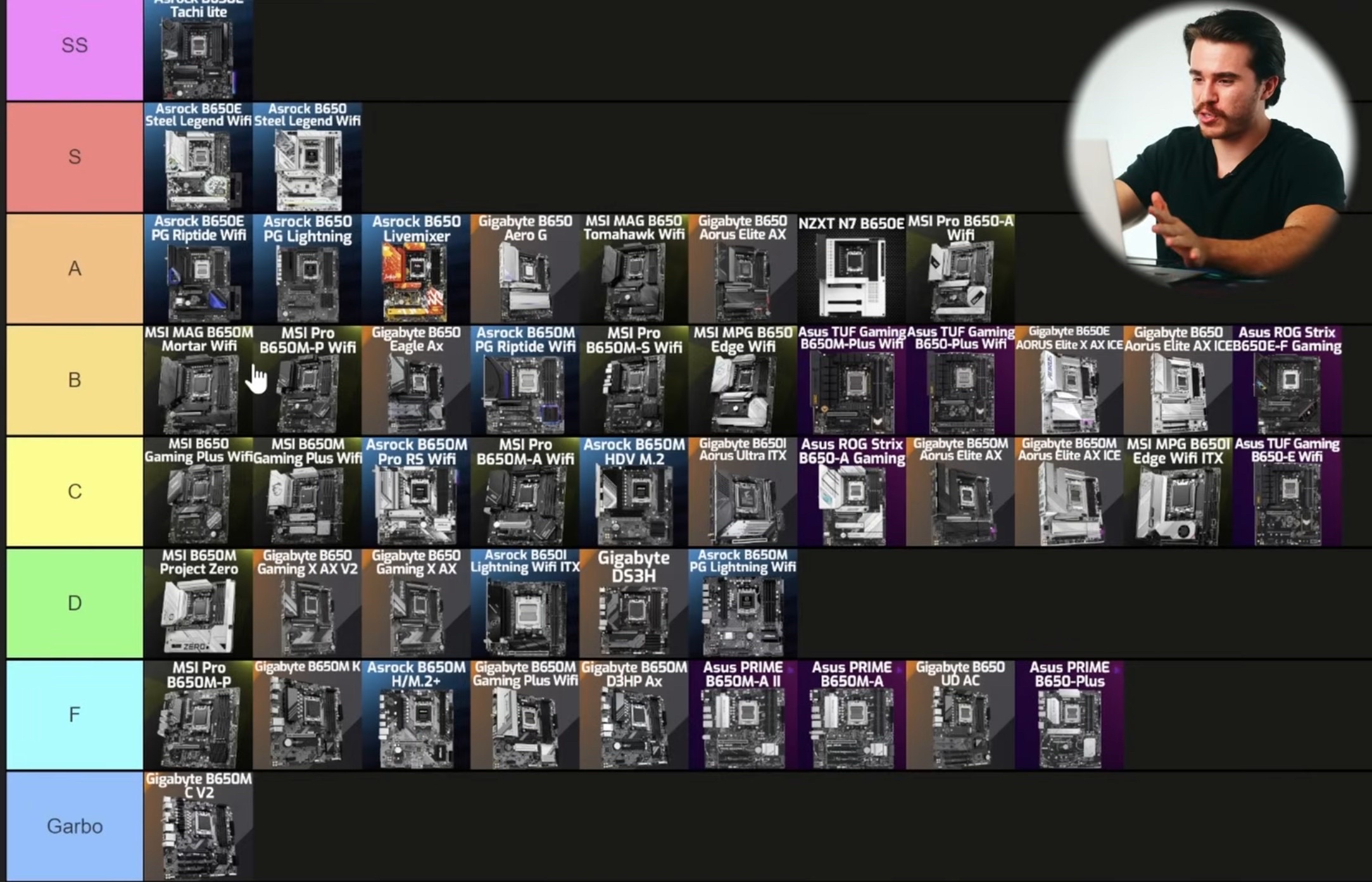Viewport: 1372px width, 882px height.
Task: Click Gigabyte B650M Gaming Plus Wifi tile
Action: click(525, 715)
